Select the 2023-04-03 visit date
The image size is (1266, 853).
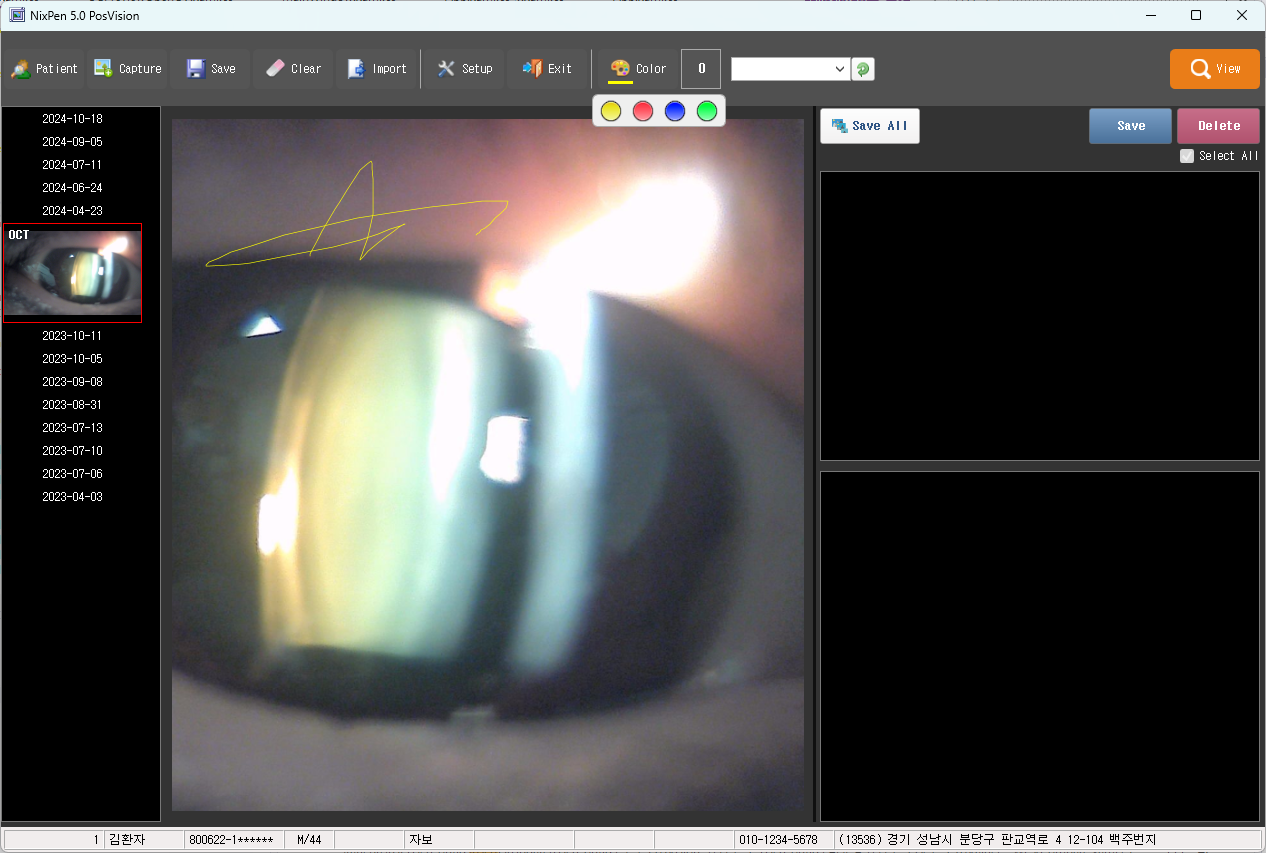72,497
